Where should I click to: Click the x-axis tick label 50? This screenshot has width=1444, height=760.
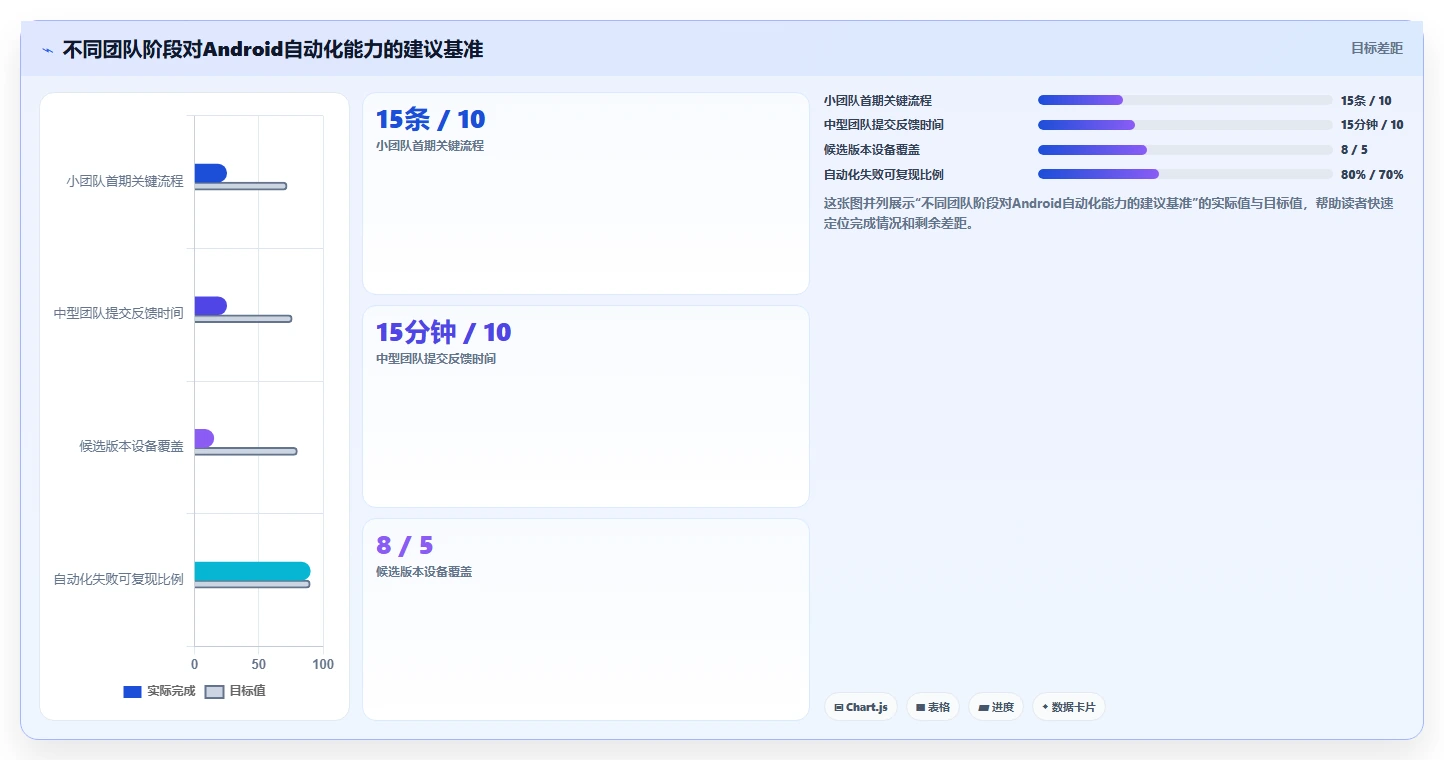coord(259,664)
